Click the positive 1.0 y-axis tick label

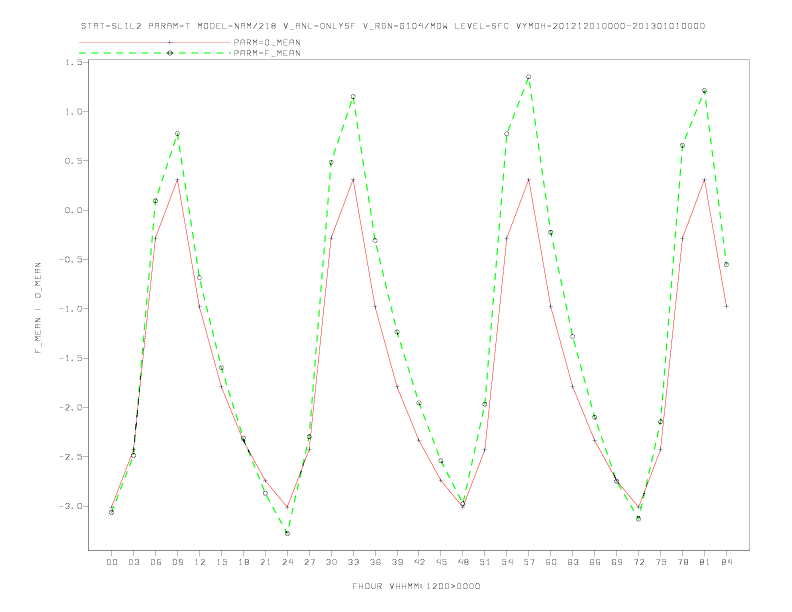[x=74, y=112]
